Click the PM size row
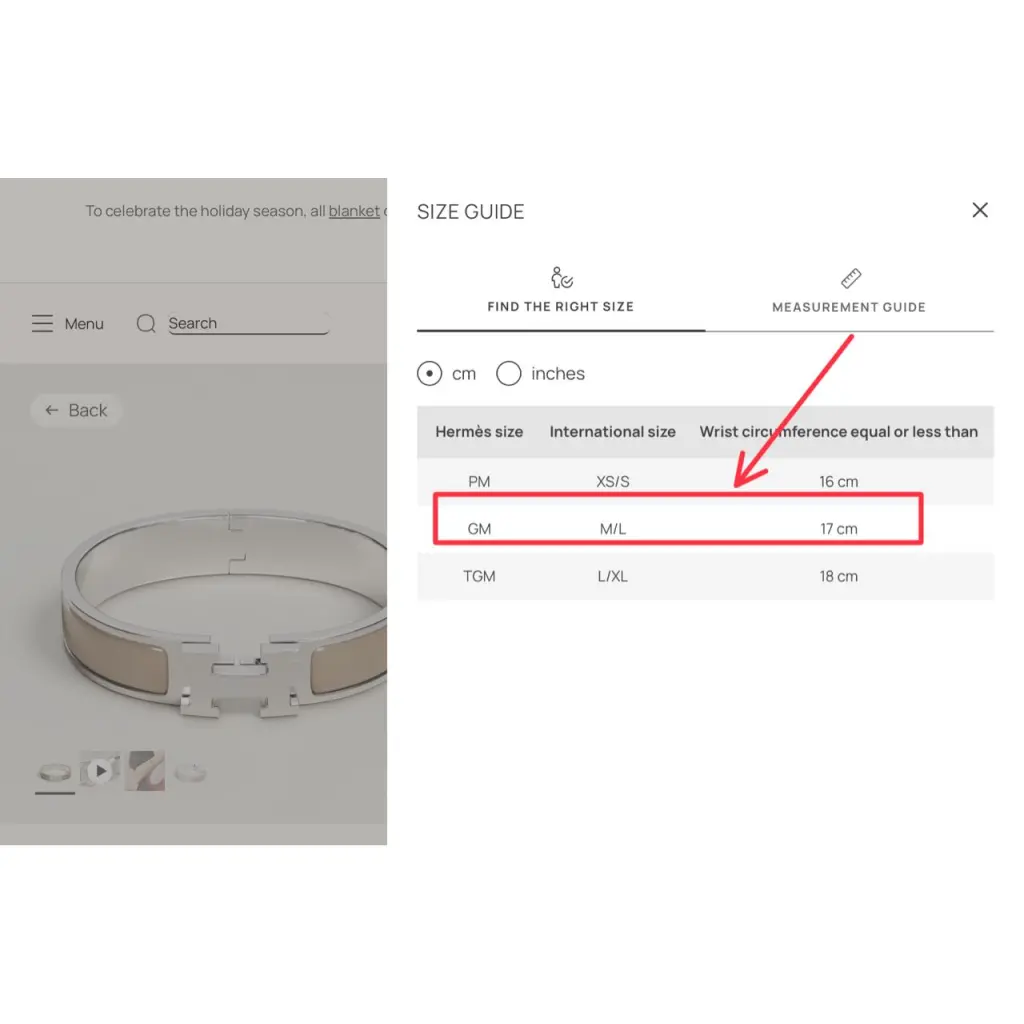 [705, 481]
